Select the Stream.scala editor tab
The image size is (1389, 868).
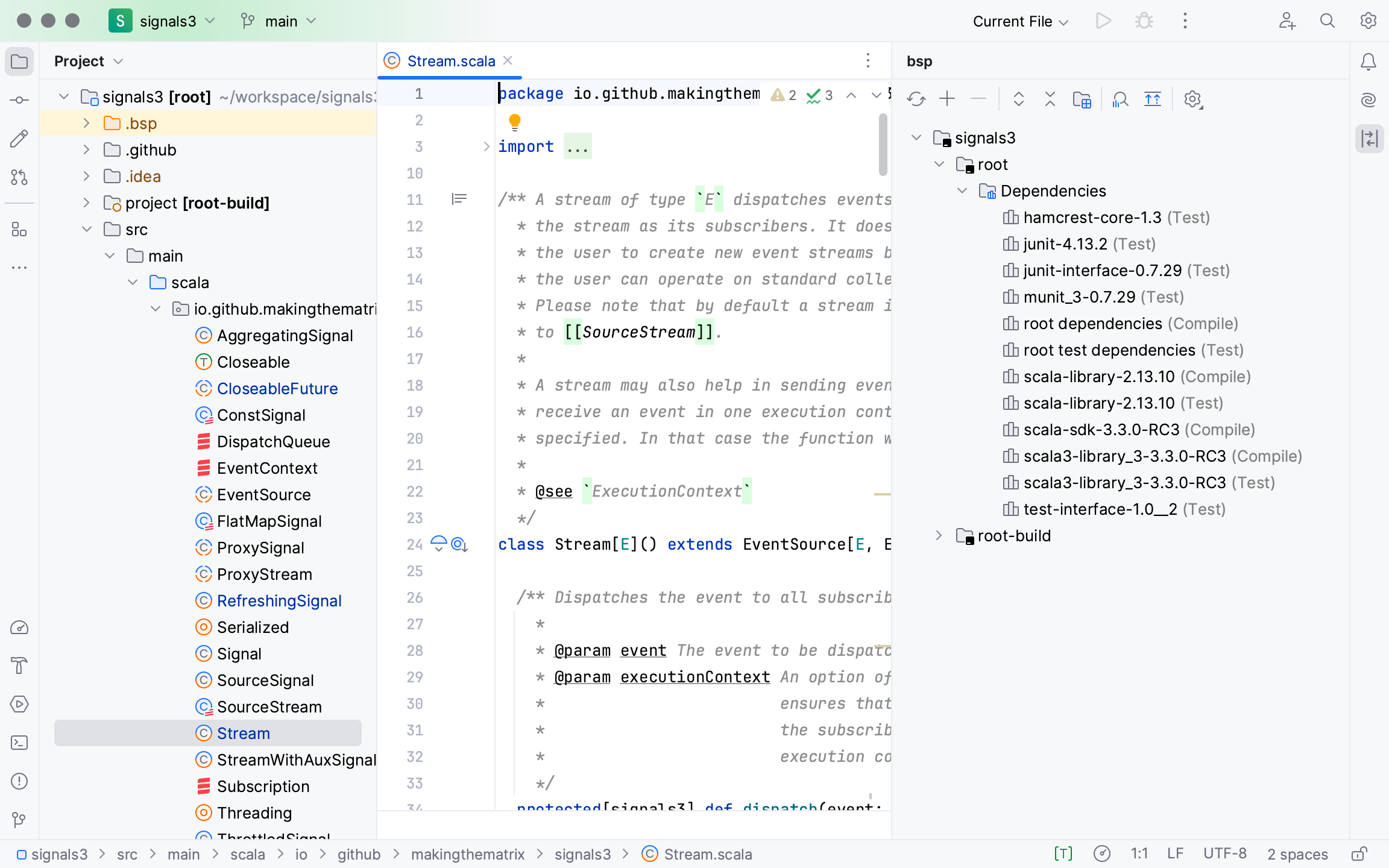point(451,61)
